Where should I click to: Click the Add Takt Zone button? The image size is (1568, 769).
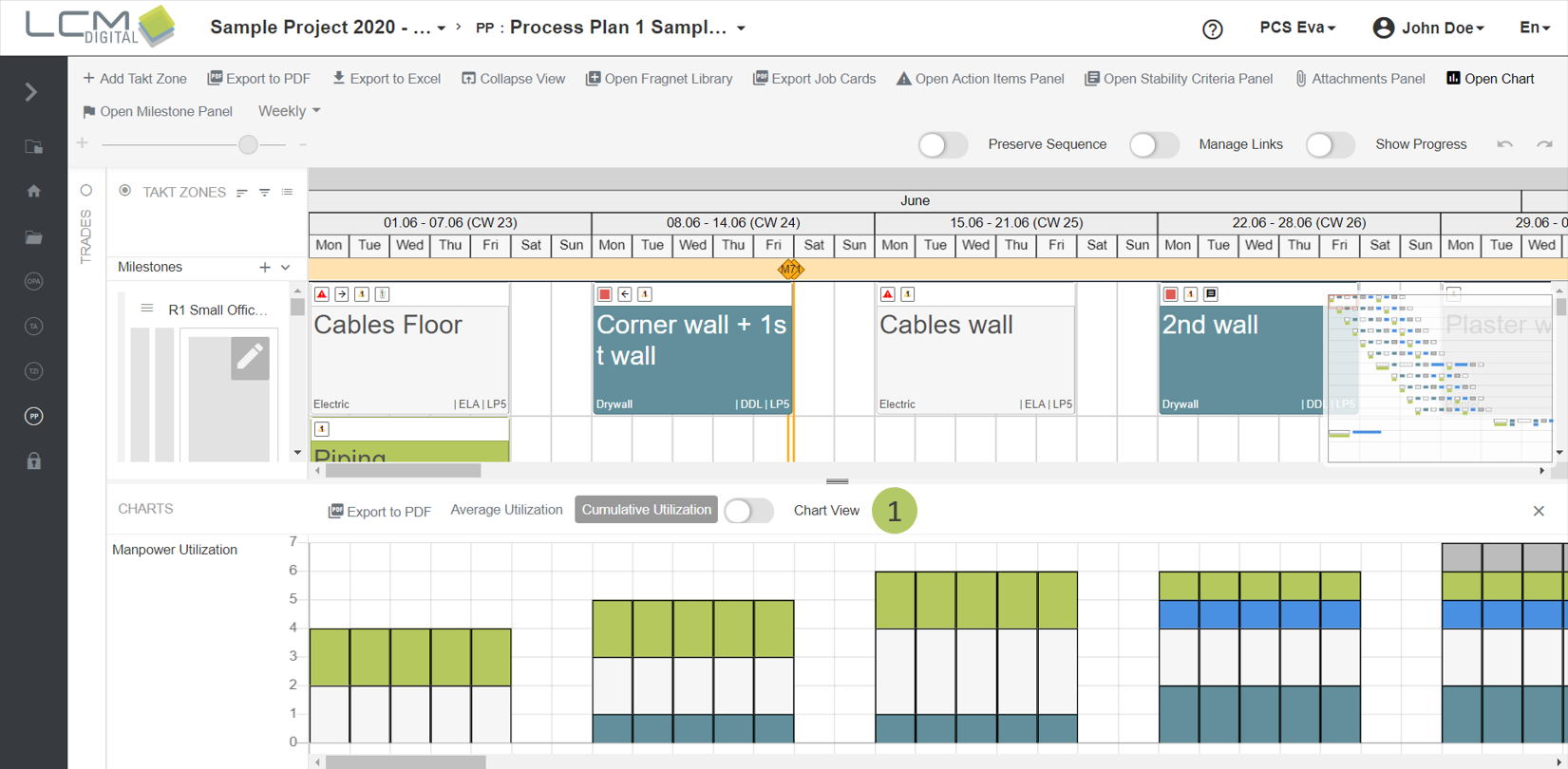135,79
